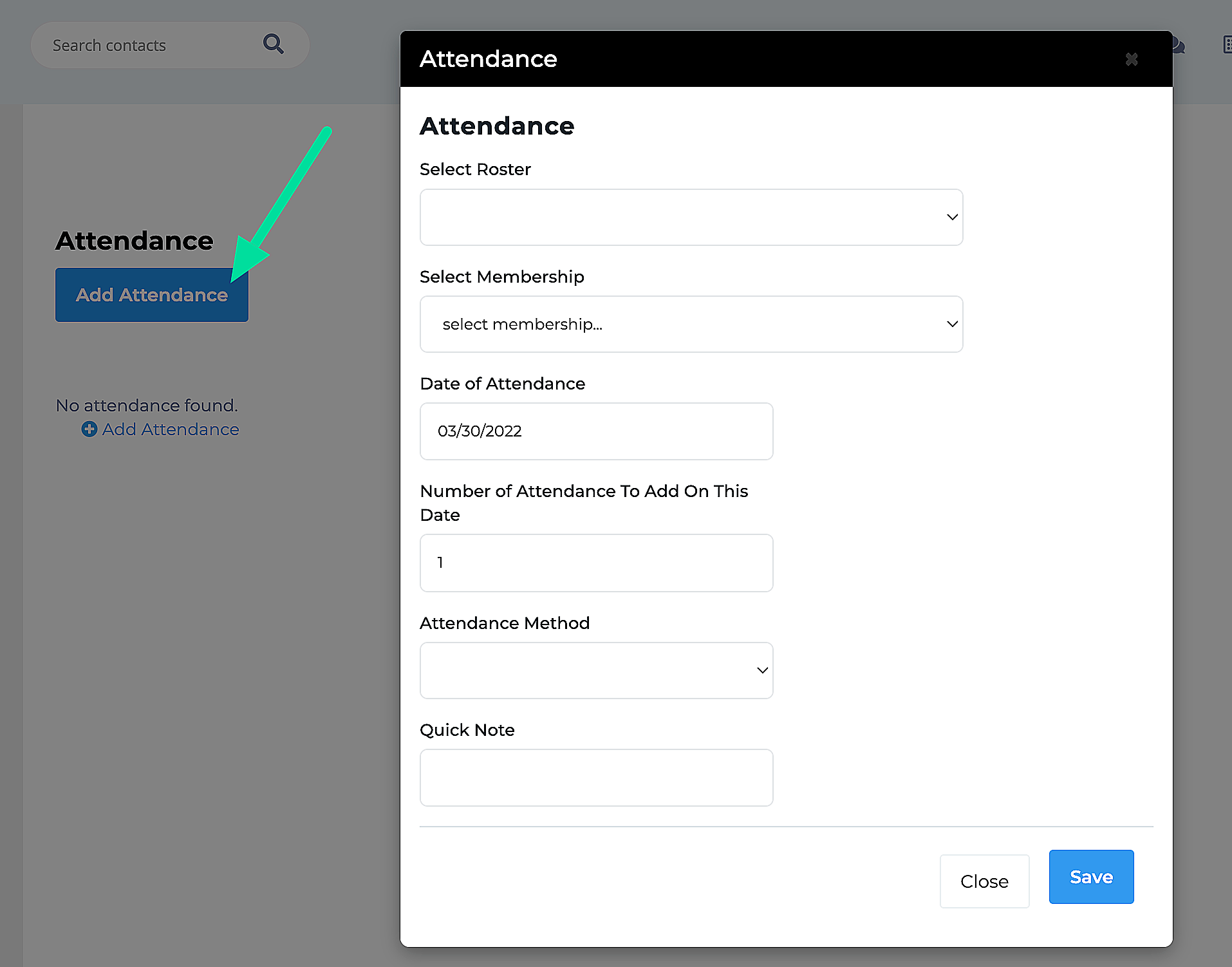Click the Number of Attendance input showing 1
The width and height of the screenshot is (1232, 967).
click(x=596, y=563)
